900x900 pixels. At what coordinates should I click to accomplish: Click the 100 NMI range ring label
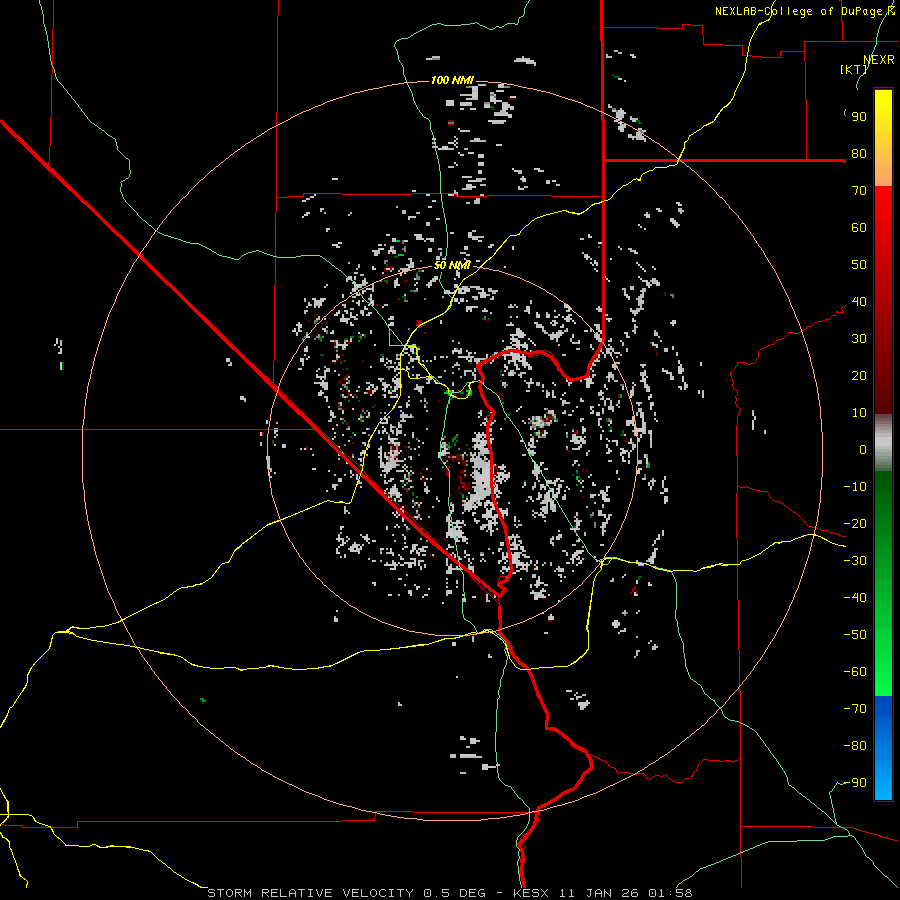(452, 80)
